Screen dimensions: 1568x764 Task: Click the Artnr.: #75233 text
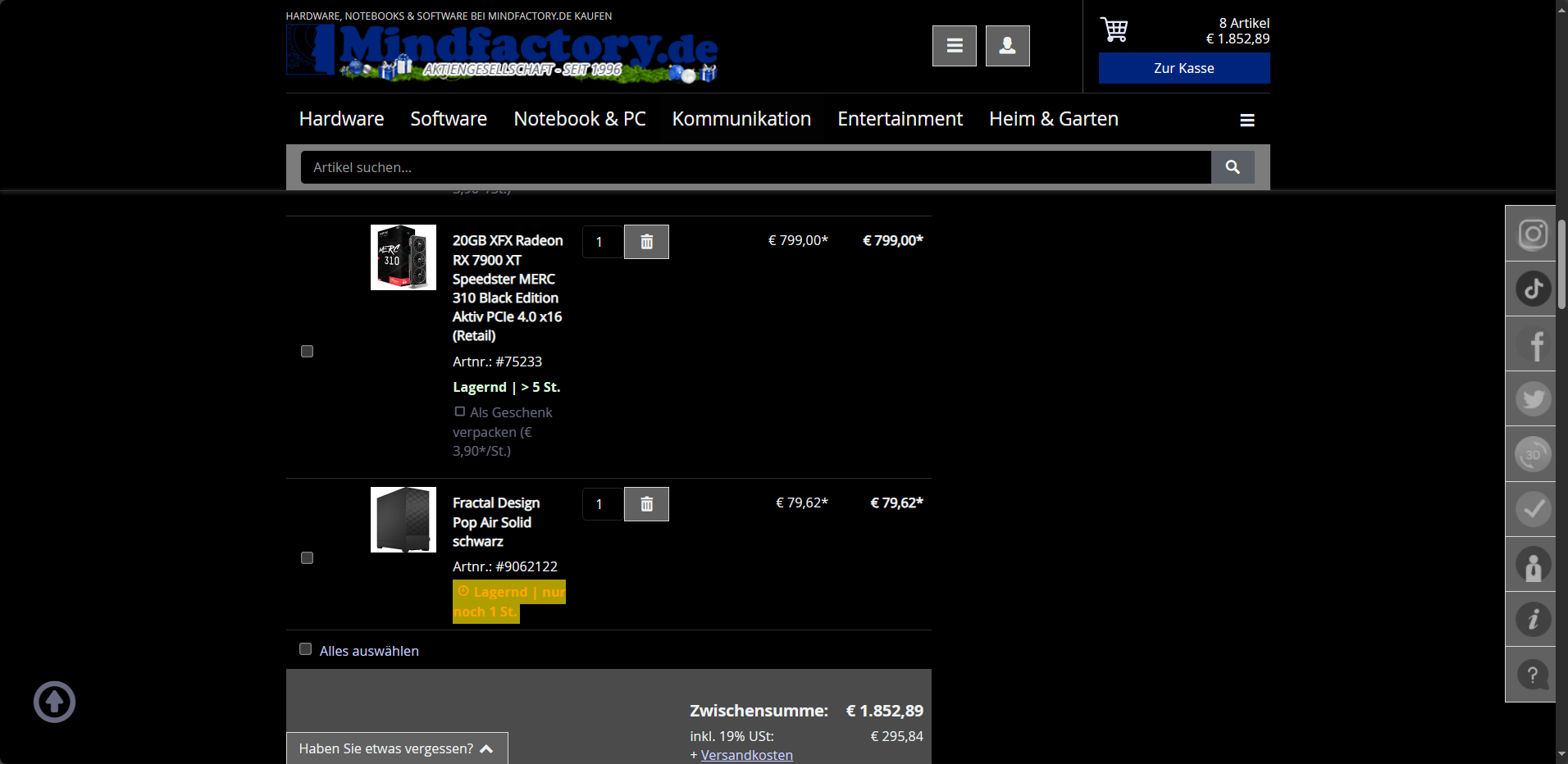pyautogui.click(x=497, y=362)
